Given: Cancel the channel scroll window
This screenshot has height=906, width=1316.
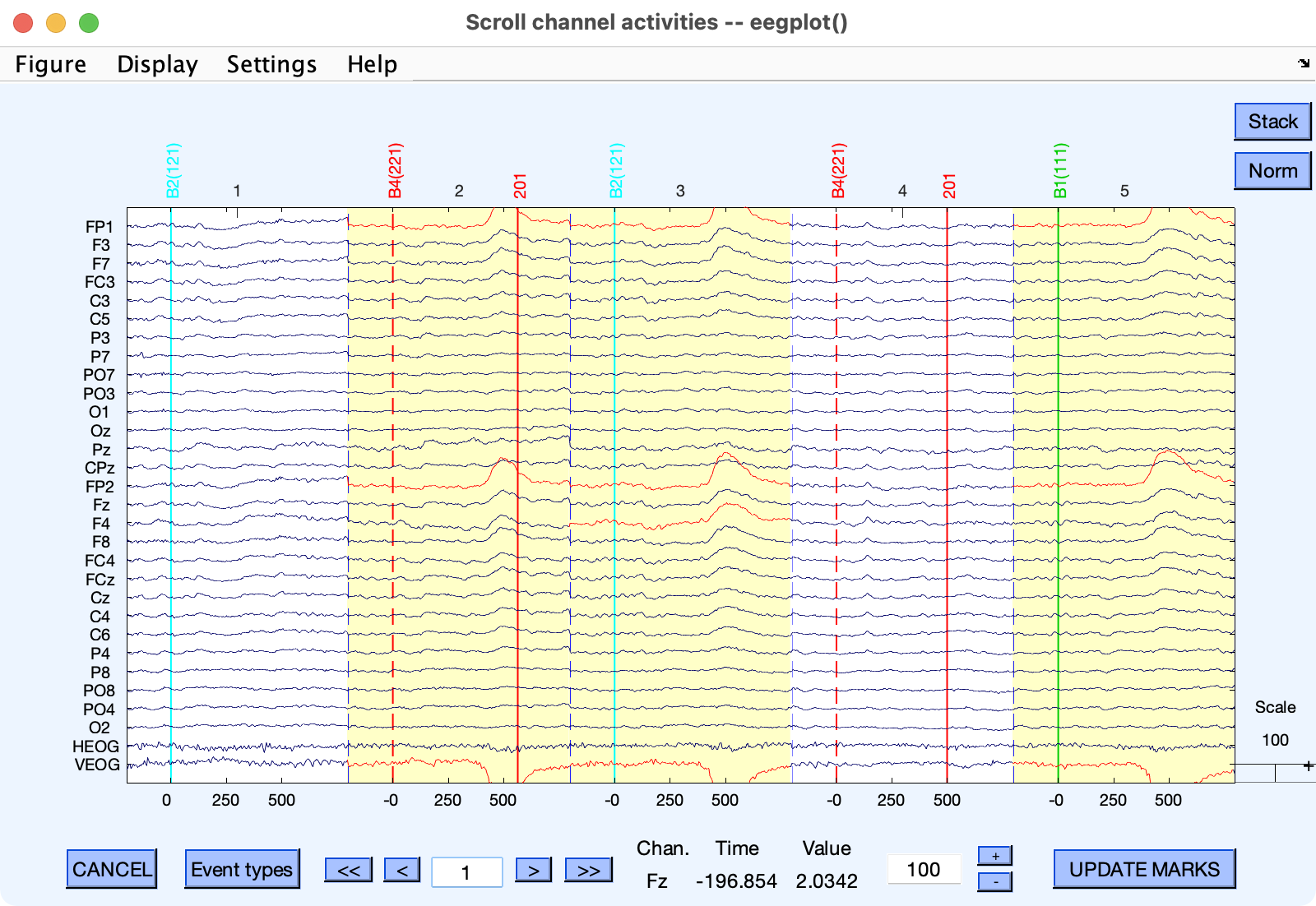Looking at the screenshot, I should pyautogui.click(x=112, y=869).
